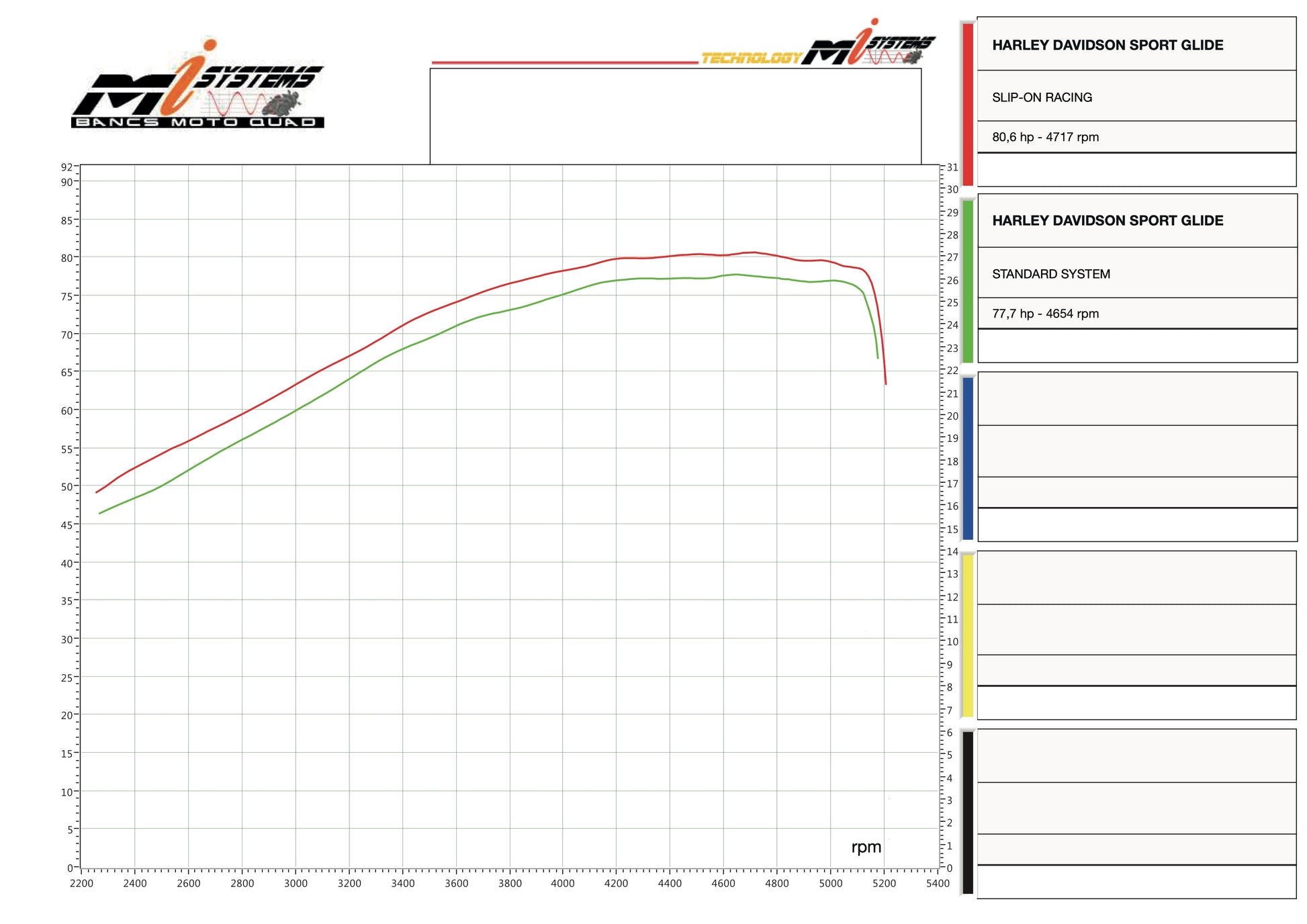
Task: Click the 3000 tick on the rpm axis
Action: (296, 884)
